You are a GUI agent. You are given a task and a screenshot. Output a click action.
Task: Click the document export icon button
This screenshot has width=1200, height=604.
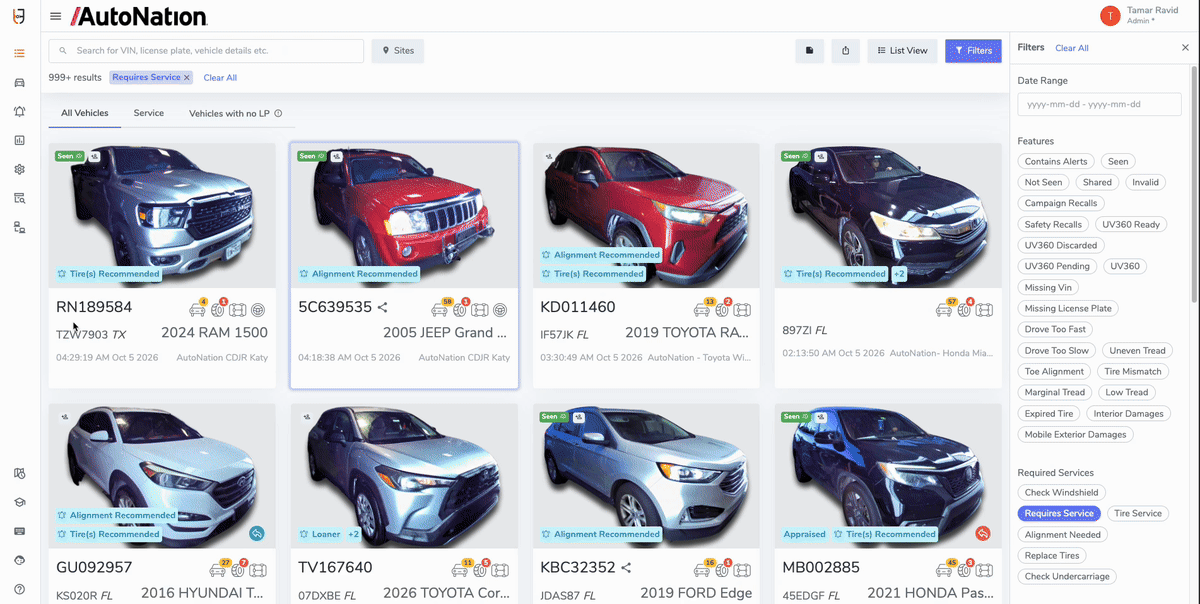click(810, 51)
